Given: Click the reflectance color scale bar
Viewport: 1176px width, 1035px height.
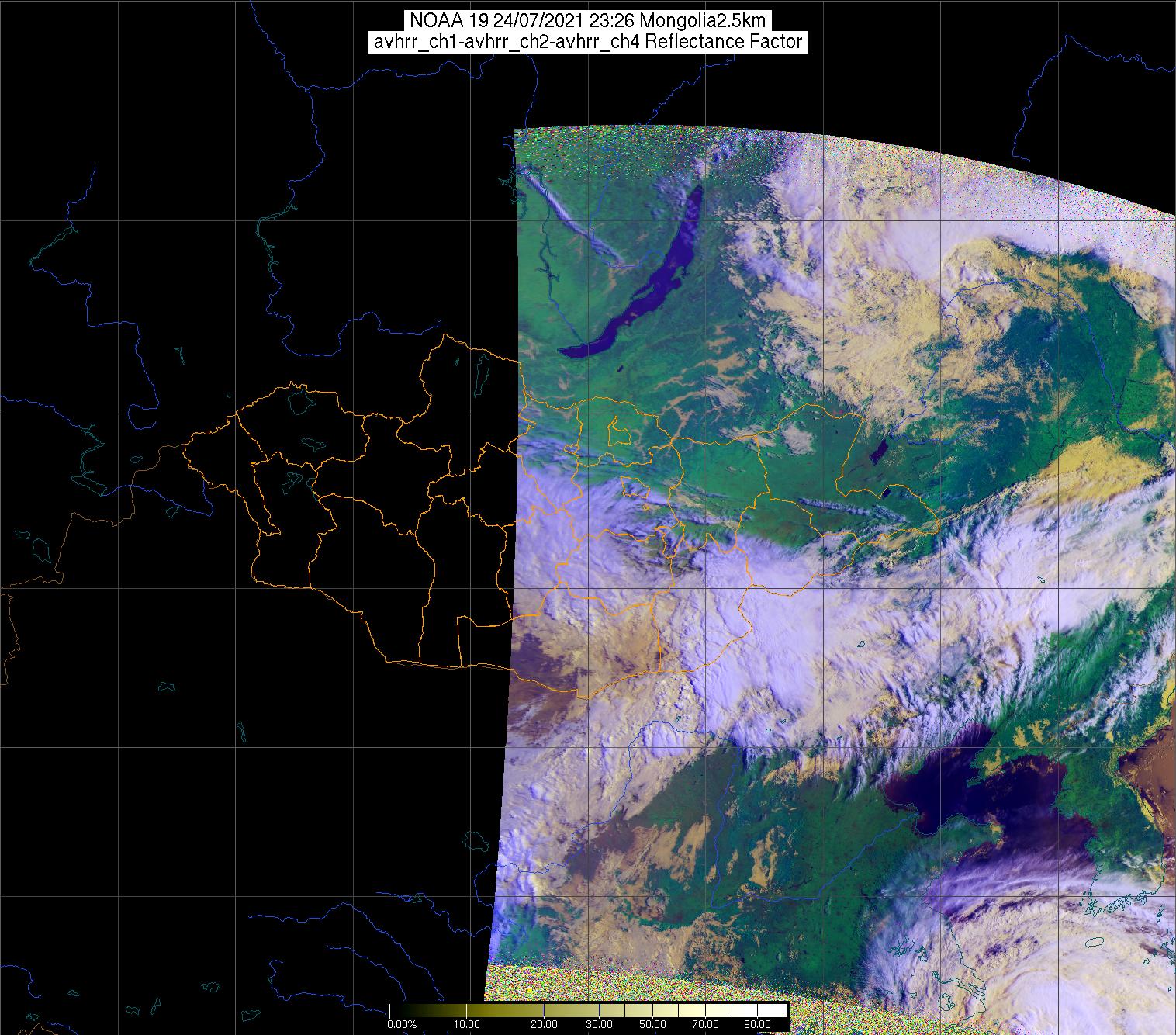Looking at the screenshot, I should click(589, 1011).
